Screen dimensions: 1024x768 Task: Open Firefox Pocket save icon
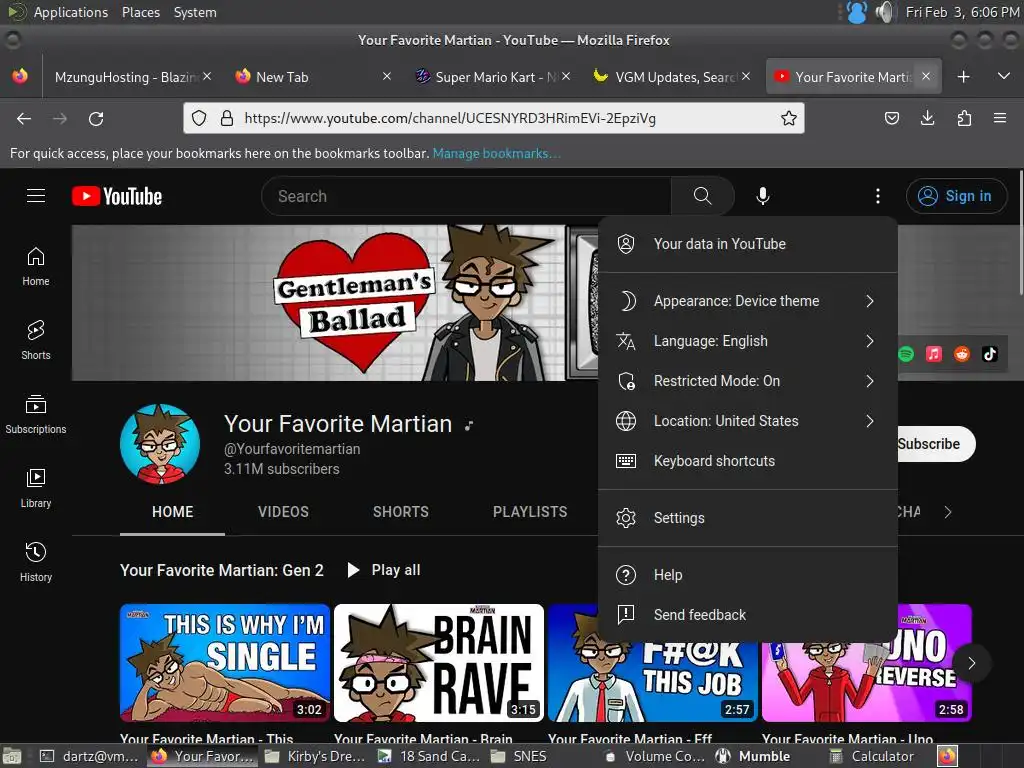(891, 118)
